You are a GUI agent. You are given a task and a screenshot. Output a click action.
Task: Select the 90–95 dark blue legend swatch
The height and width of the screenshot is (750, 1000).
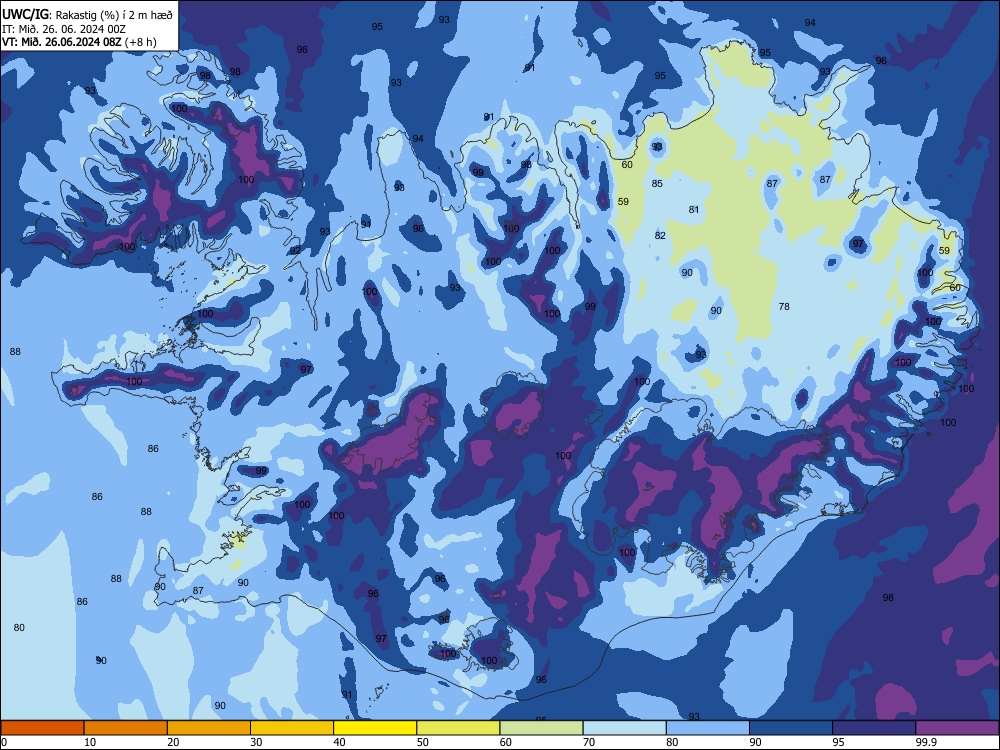click(x=791, y=728)
